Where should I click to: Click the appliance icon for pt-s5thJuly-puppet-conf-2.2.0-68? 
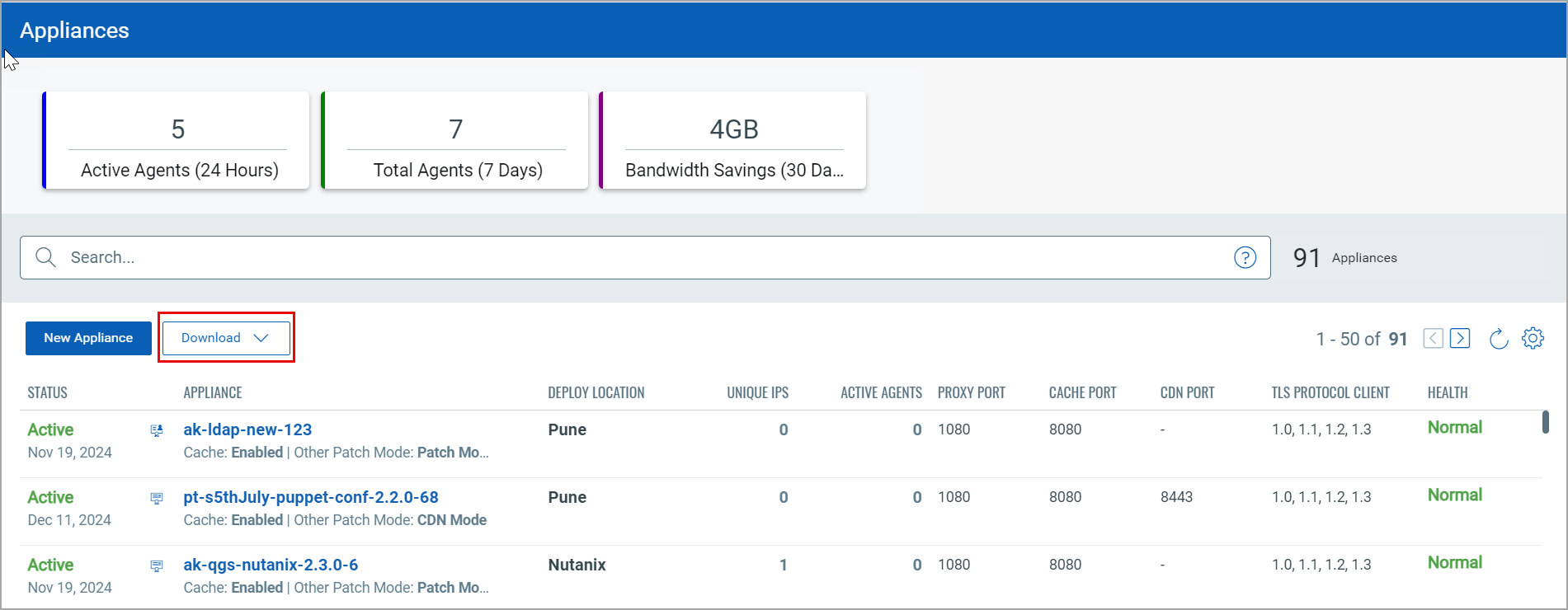point(157,498)
